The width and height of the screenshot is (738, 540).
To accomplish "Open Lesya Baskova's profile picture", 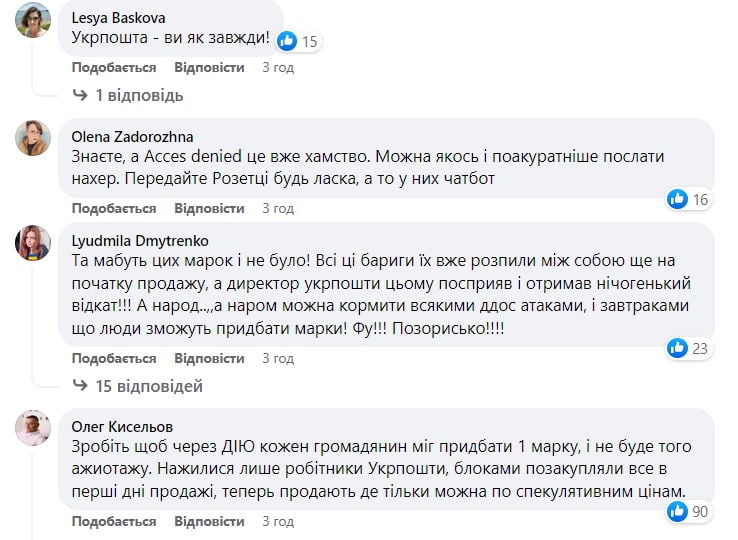I will [x=33, y=19].
